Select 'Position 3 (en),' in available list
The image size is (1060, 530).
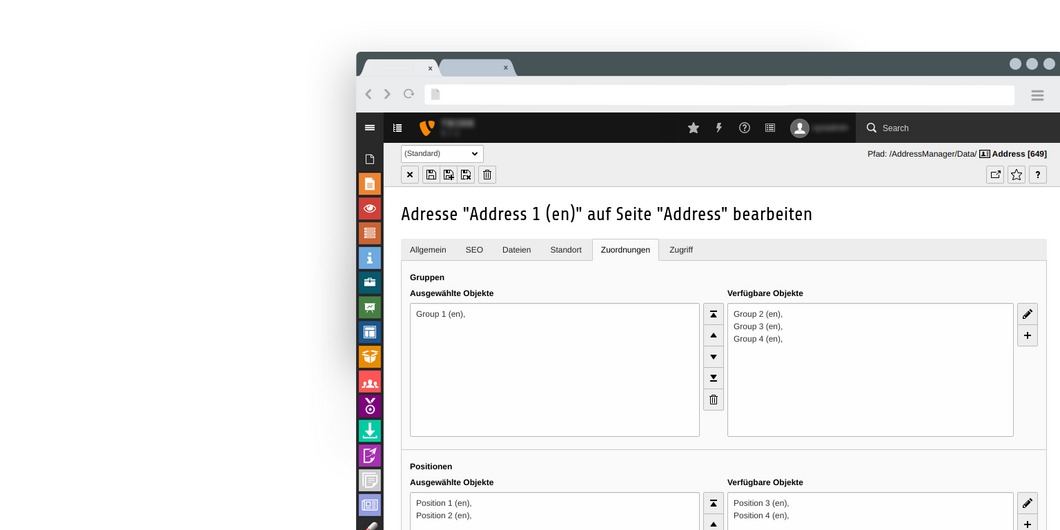pyautogui.click(x=761, y=503)
